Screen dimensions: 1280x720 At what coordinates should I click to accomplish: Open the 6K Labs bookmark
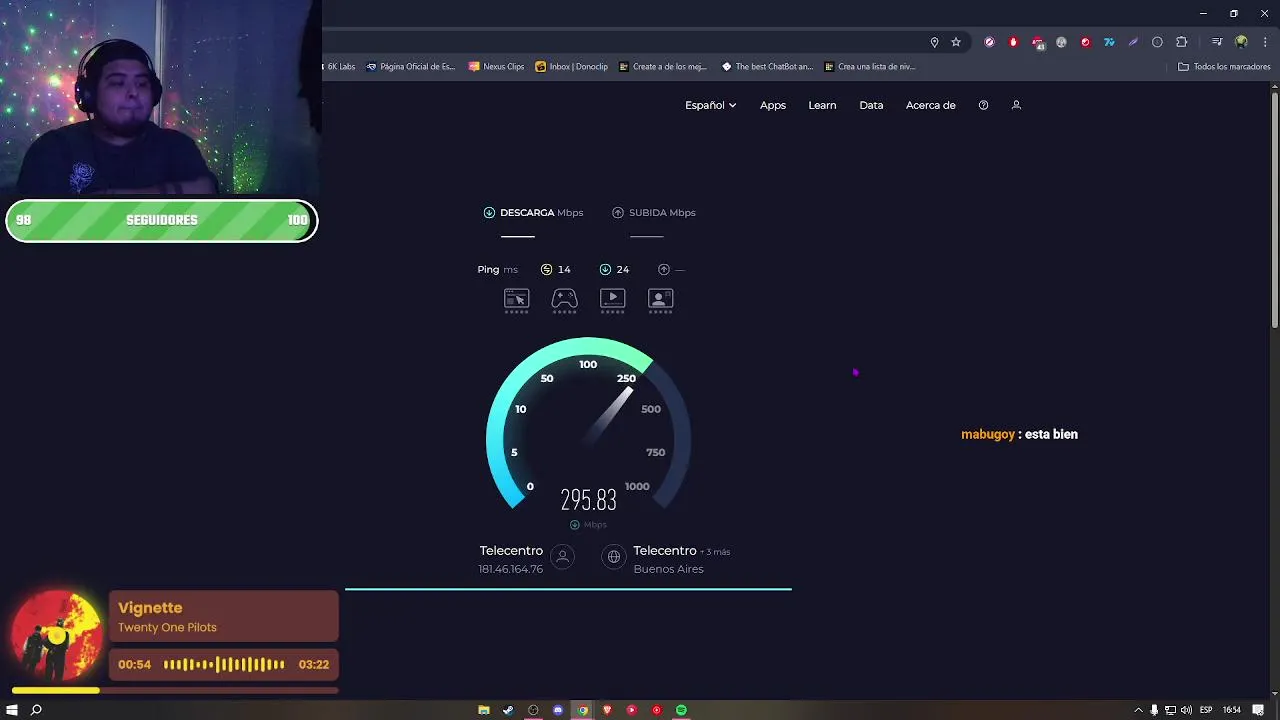tap(340, 67)
